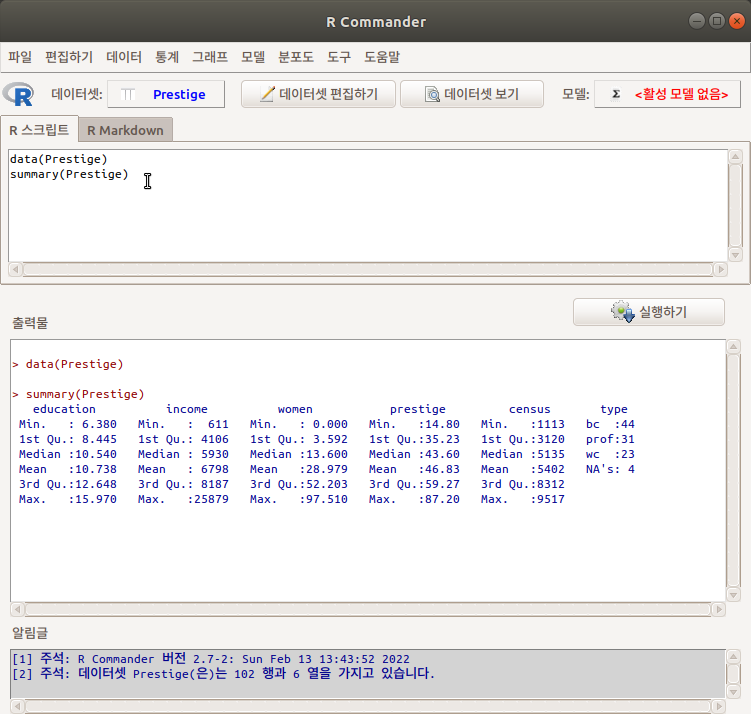The width and height of the screenshot is (751, 714).
Task: Click message [2] 데이터셋 Prestige line
Action: [x=223, y=674]
